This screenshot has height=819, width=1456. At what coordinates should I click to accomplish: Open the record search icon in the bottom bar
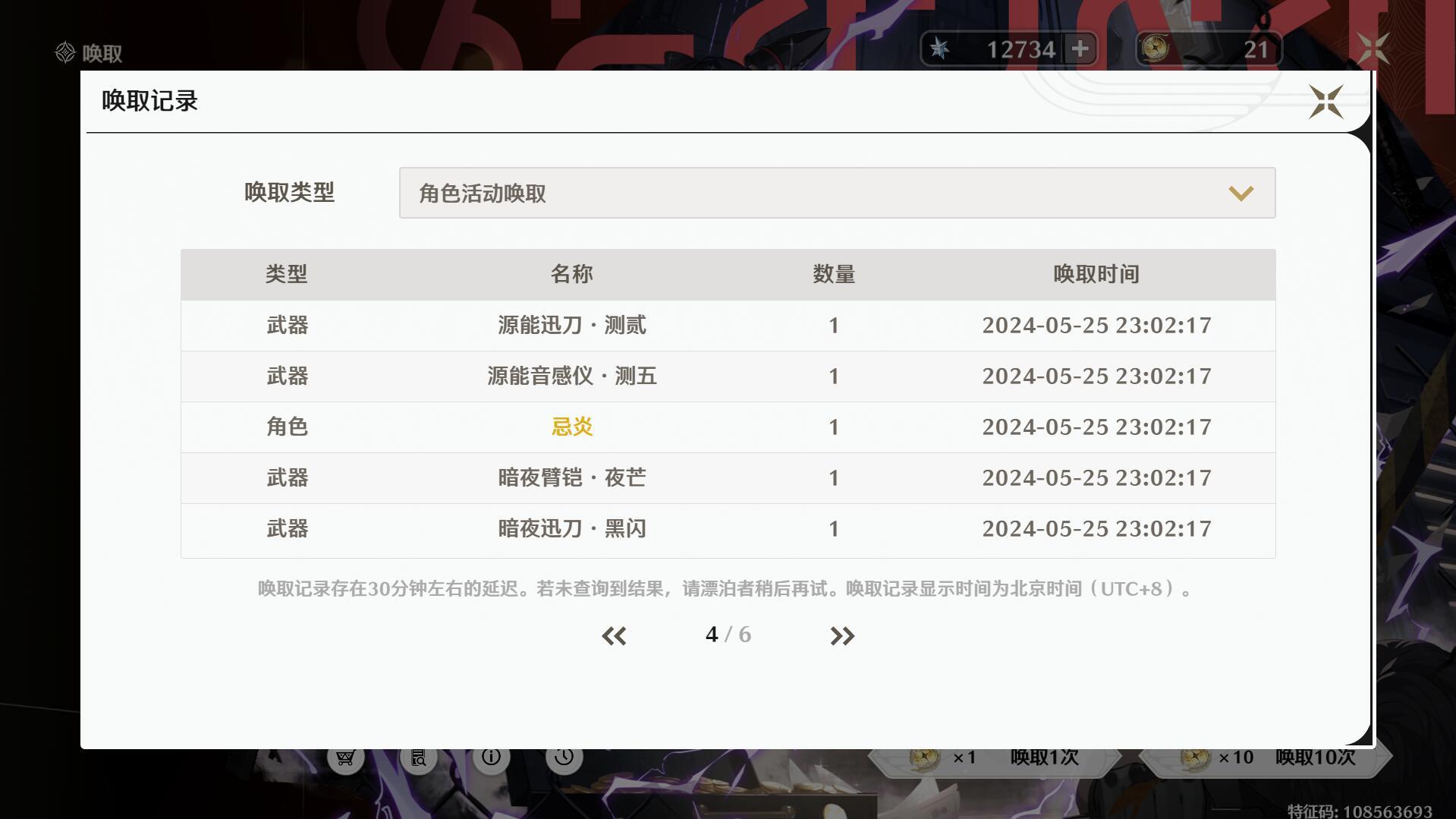[x=418, y=757]
